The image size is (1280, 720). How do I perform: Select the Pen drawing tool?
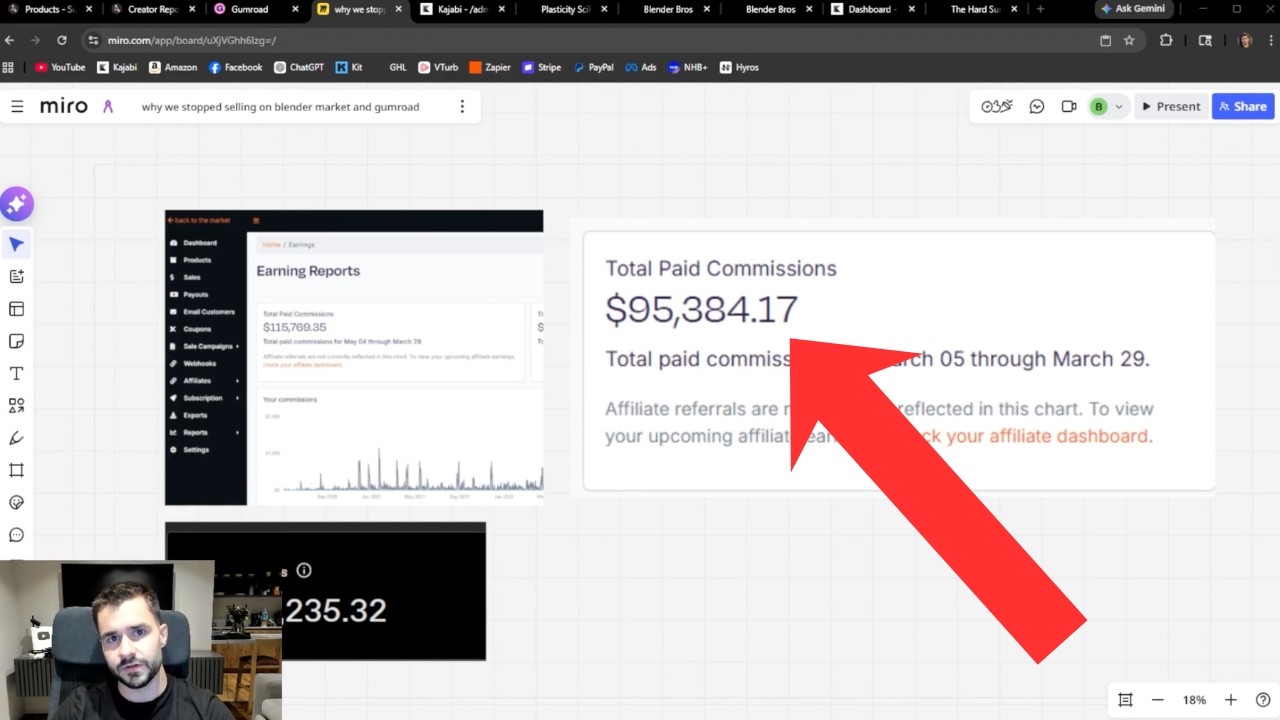click(16, 438)
